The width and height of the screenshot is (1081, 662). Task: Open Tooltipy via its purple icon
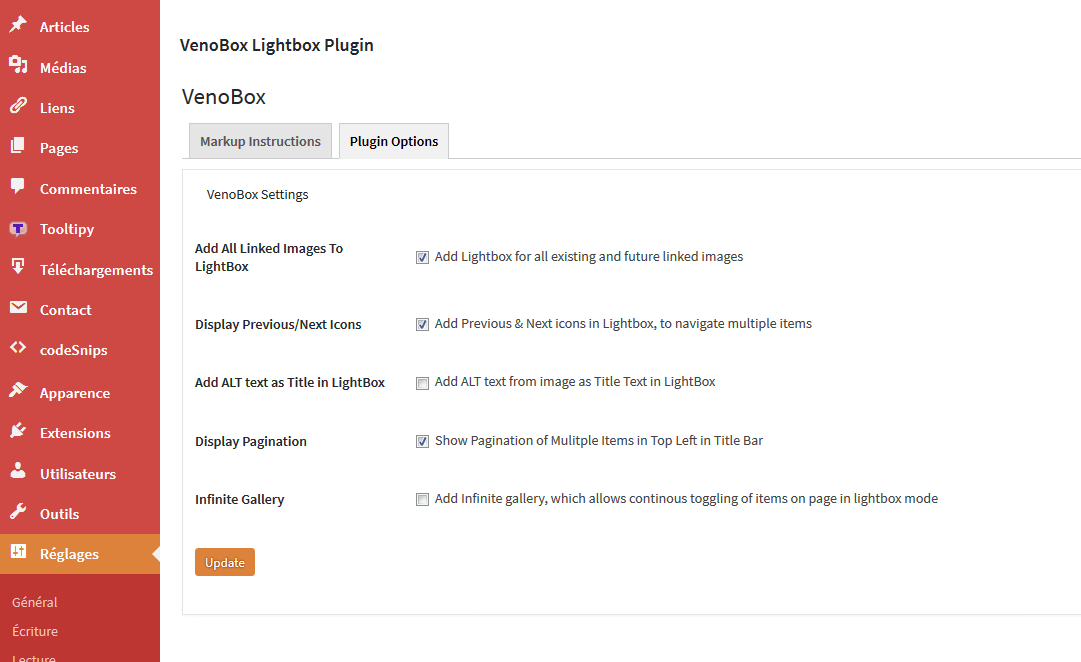pyautogui.click(x=18, y=228)
